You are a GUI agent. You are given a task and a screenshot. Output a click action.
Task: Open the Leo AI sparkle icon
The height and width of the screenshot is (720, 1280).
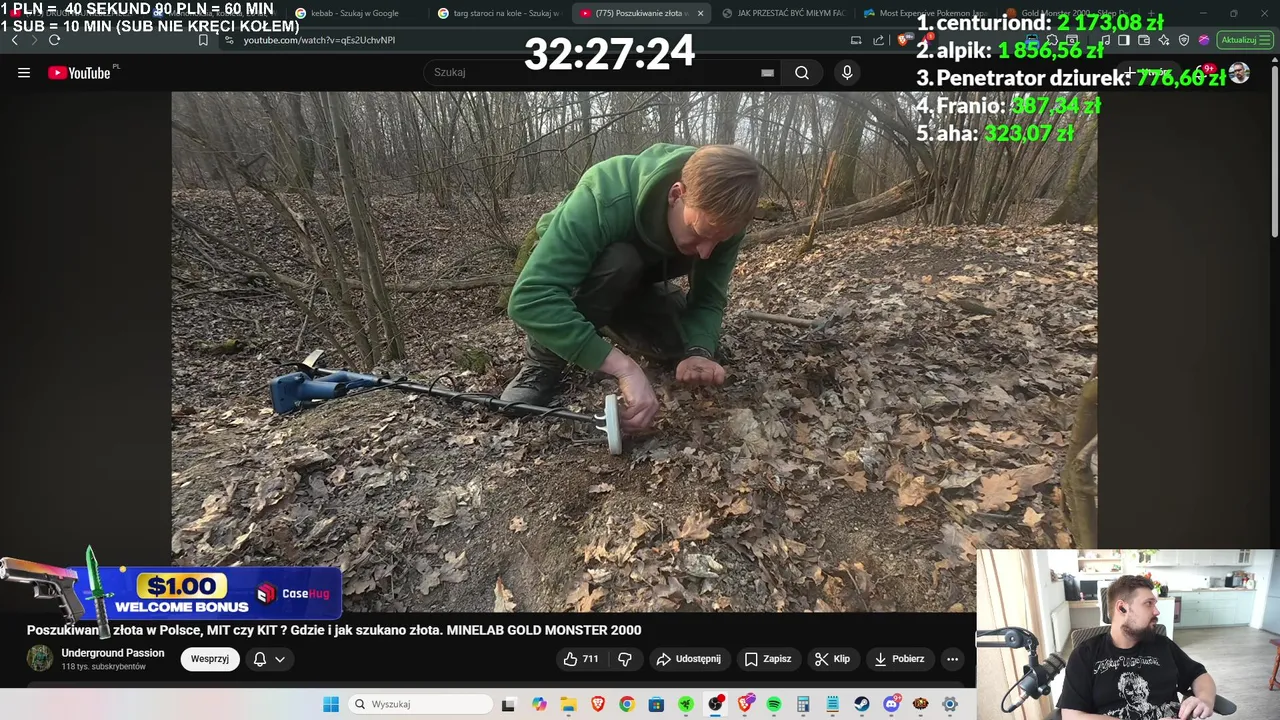pos(1164,40)
